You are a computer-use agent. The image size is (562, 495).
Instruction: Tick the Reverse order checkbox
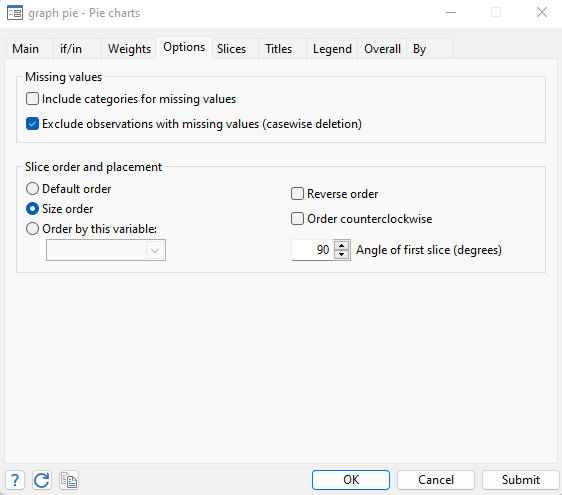click(297, 194)
